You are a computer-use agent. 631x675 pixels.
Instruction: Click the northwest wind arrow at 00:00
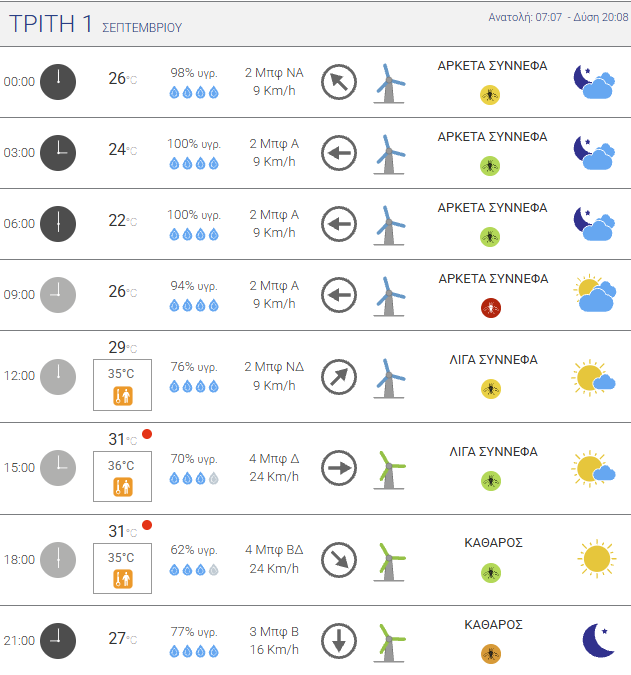(339, 82)
